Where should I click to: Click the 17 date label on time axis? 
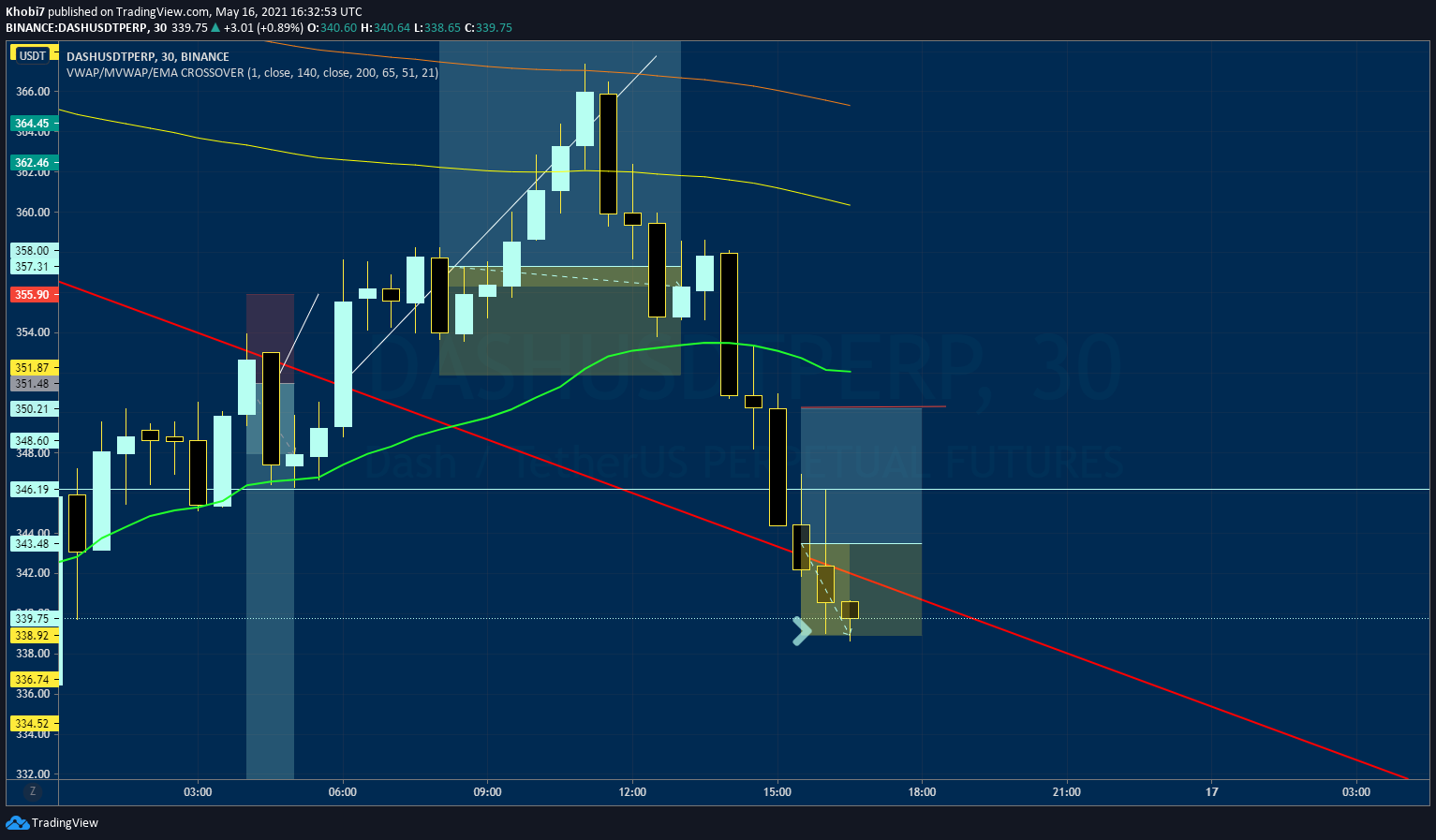coord(1212,792)
